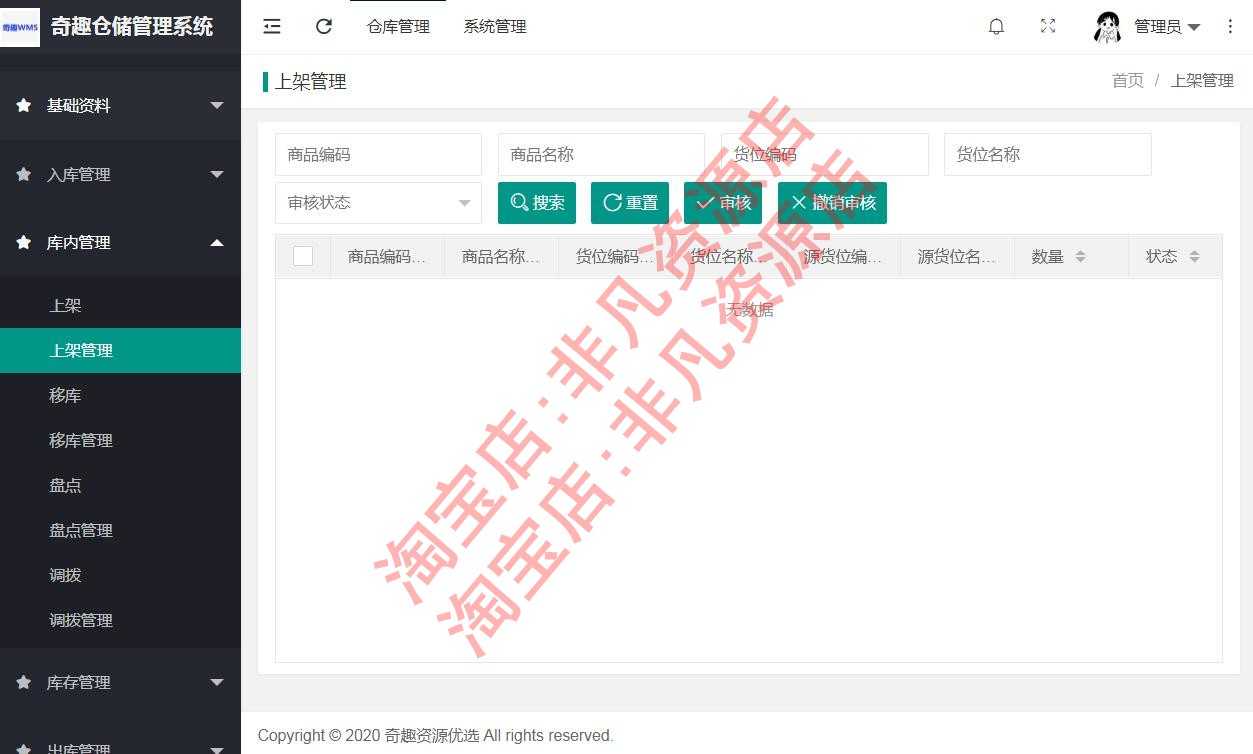Toggle the select-all checkbox in table header
Image resolution: width=1253 pixels, height=754 pixels.
click(x=303, y=256)
